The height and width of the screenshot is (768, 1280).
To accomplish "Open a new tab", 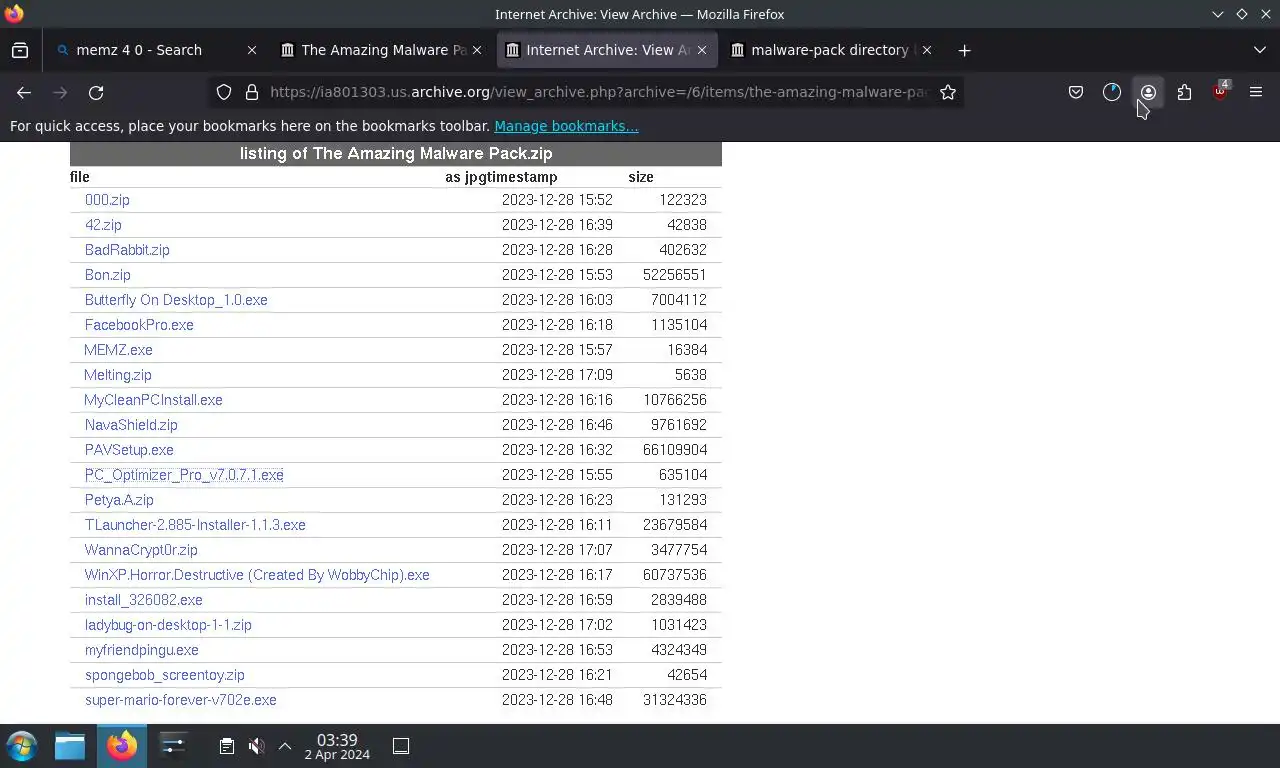I will pos(964,50).
